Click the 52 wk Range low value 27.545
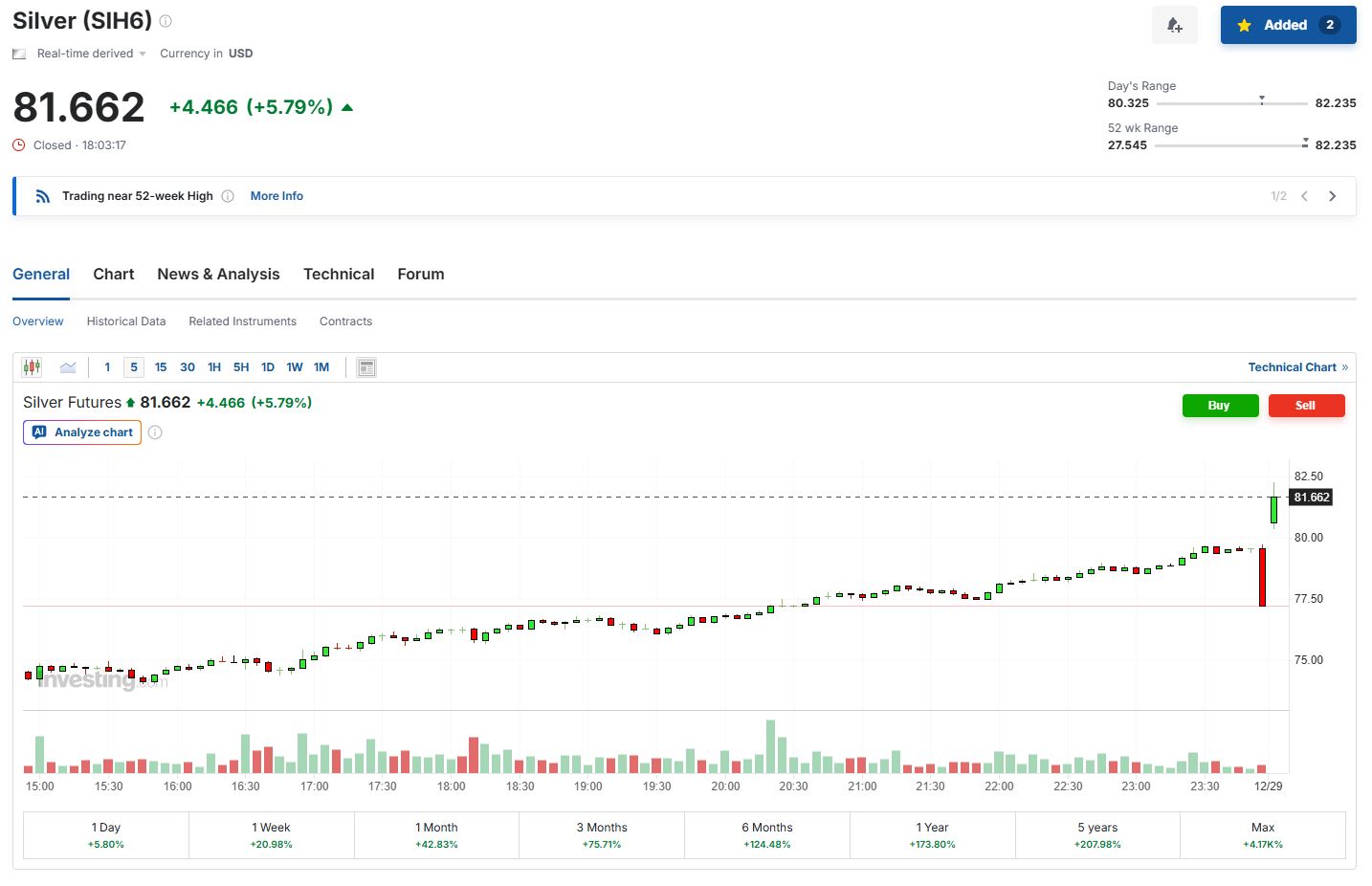1372x886 pixels. pos(1127,145)
